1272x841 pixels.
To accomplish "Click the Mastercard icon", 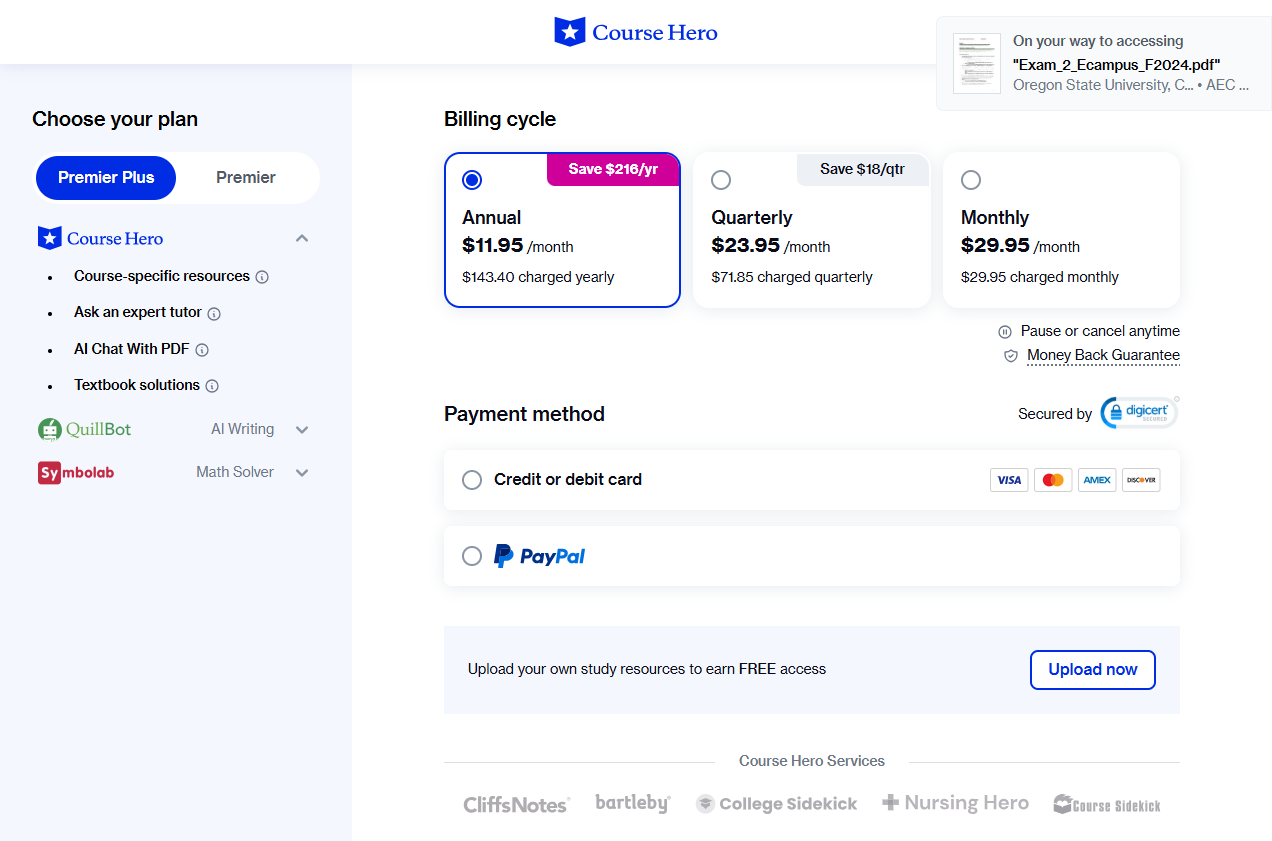I will point(1053,480).
